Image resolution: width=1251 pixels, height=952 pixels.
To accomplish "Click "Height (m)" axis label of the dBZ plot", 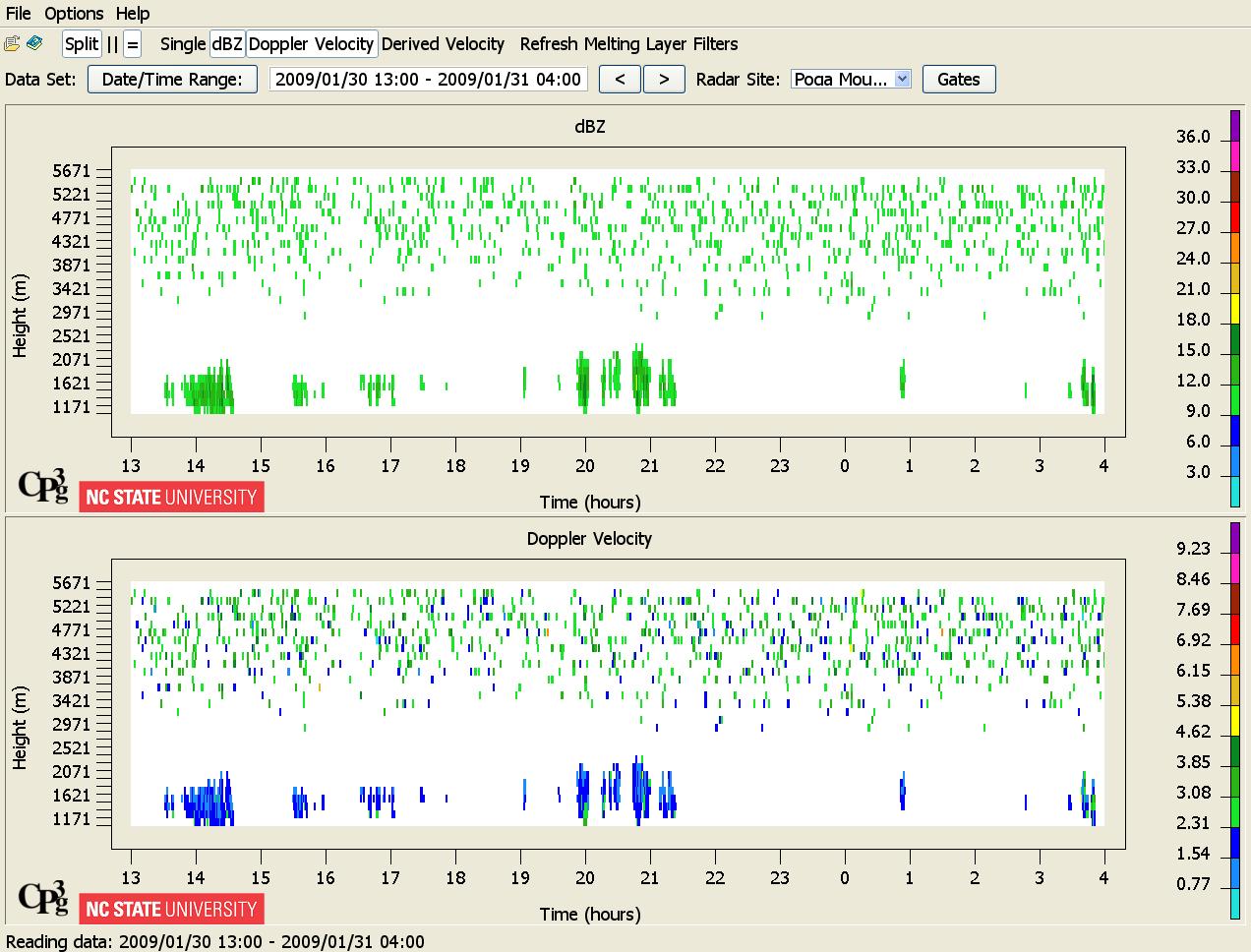I will (x=20, y=315).
